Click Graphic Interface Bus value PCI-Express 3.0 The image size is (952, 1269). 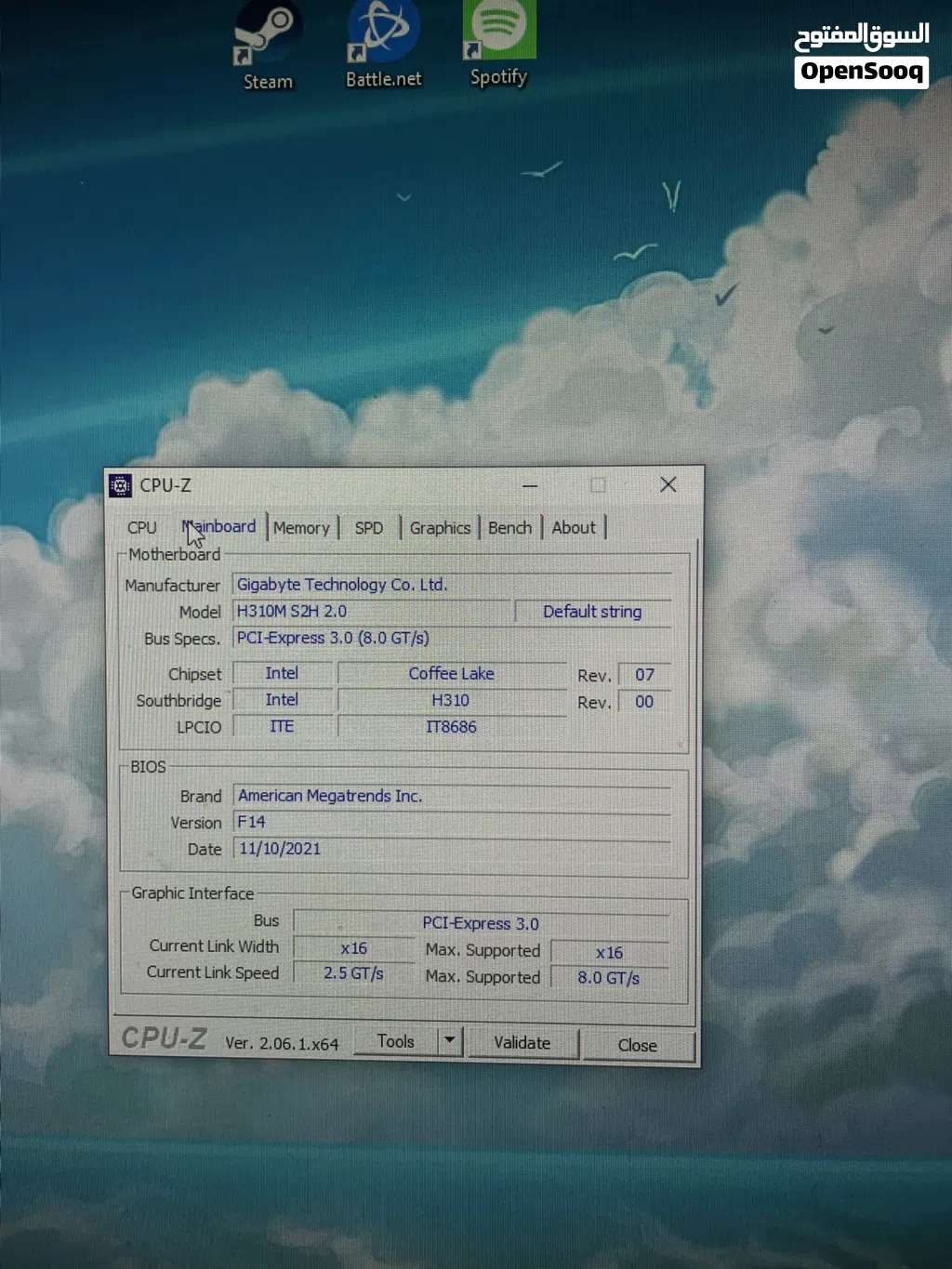coord(481,923)
